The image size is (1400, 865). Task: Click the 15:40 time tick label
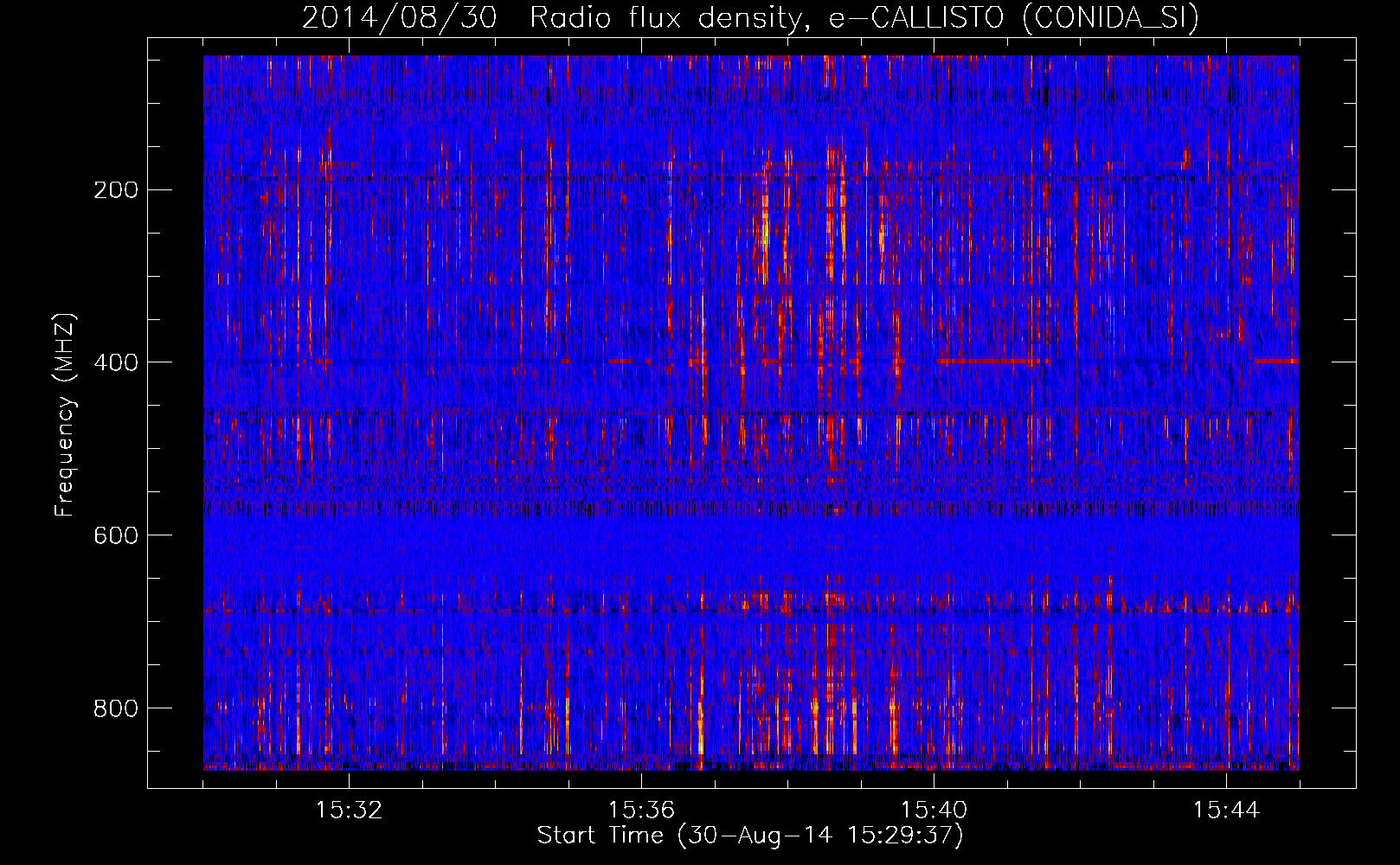pos(934,811)
